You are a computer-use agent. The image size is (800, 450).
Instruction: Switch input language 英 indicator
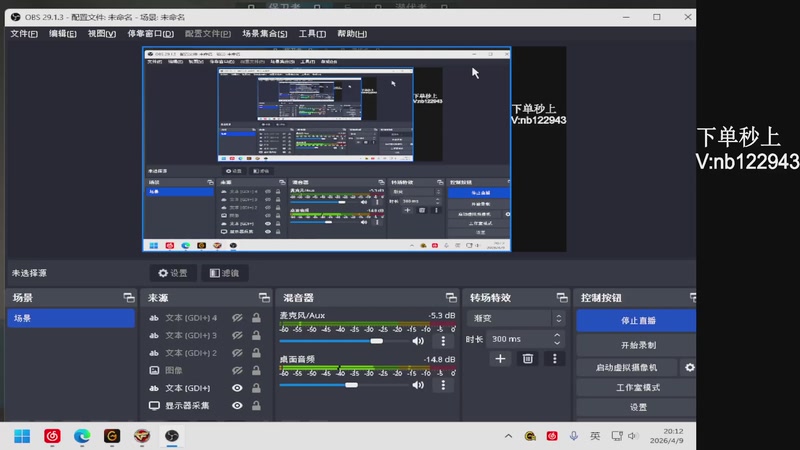595,436
